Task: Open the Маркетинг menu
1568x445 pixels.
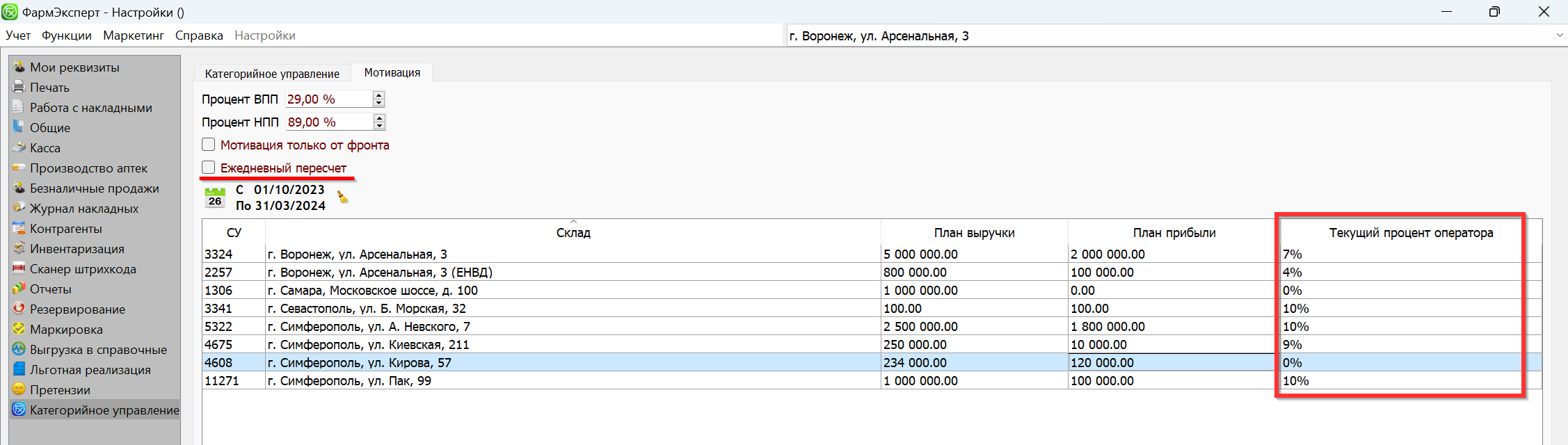Action: [x=134, y=35]
